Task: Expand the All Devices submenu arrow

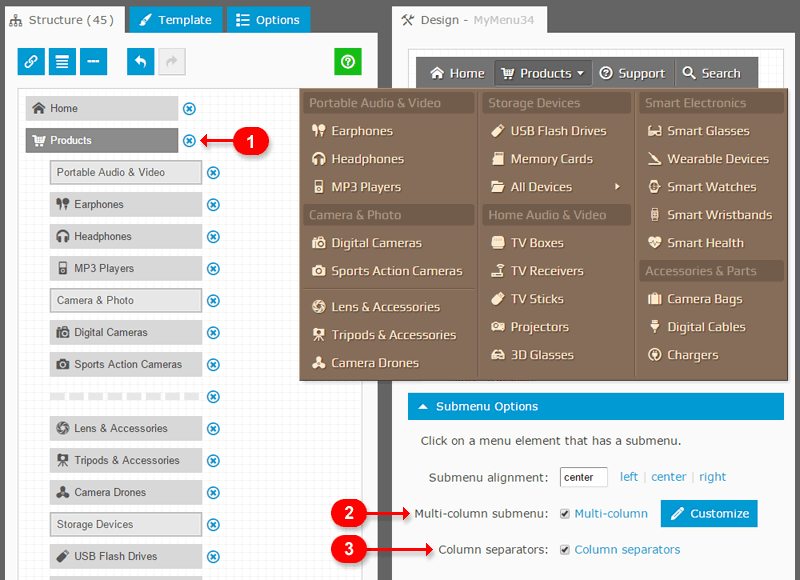Action: tap(617, 187)
